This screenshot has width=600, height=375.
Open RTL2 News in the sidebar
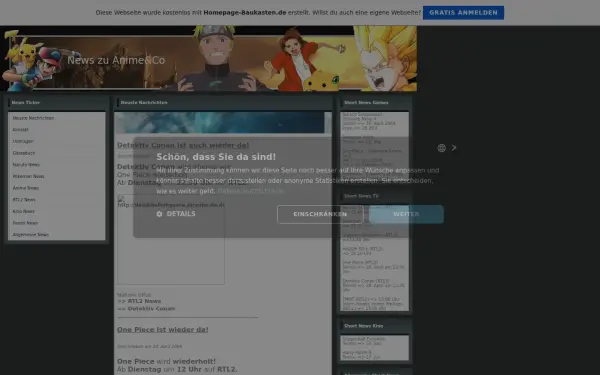tap(24, 200)
